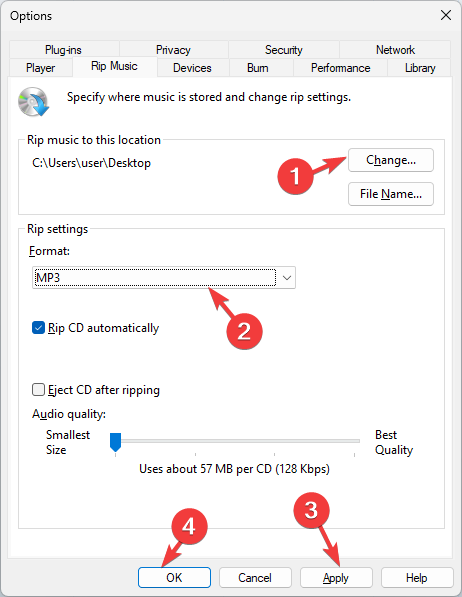Select the Network tab

(x=395, y=49)
